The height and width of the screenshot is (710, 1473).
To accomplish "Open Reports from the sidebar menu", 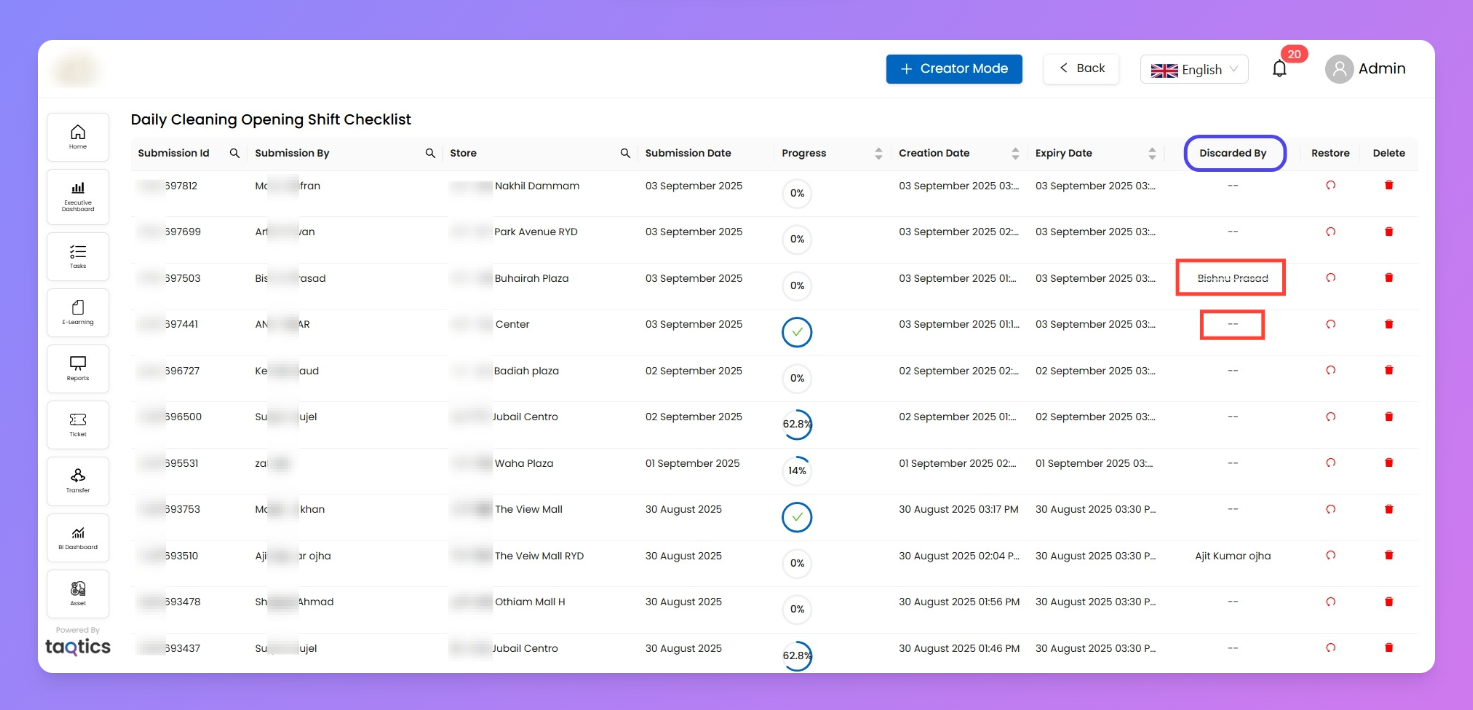I will point(78,368).
